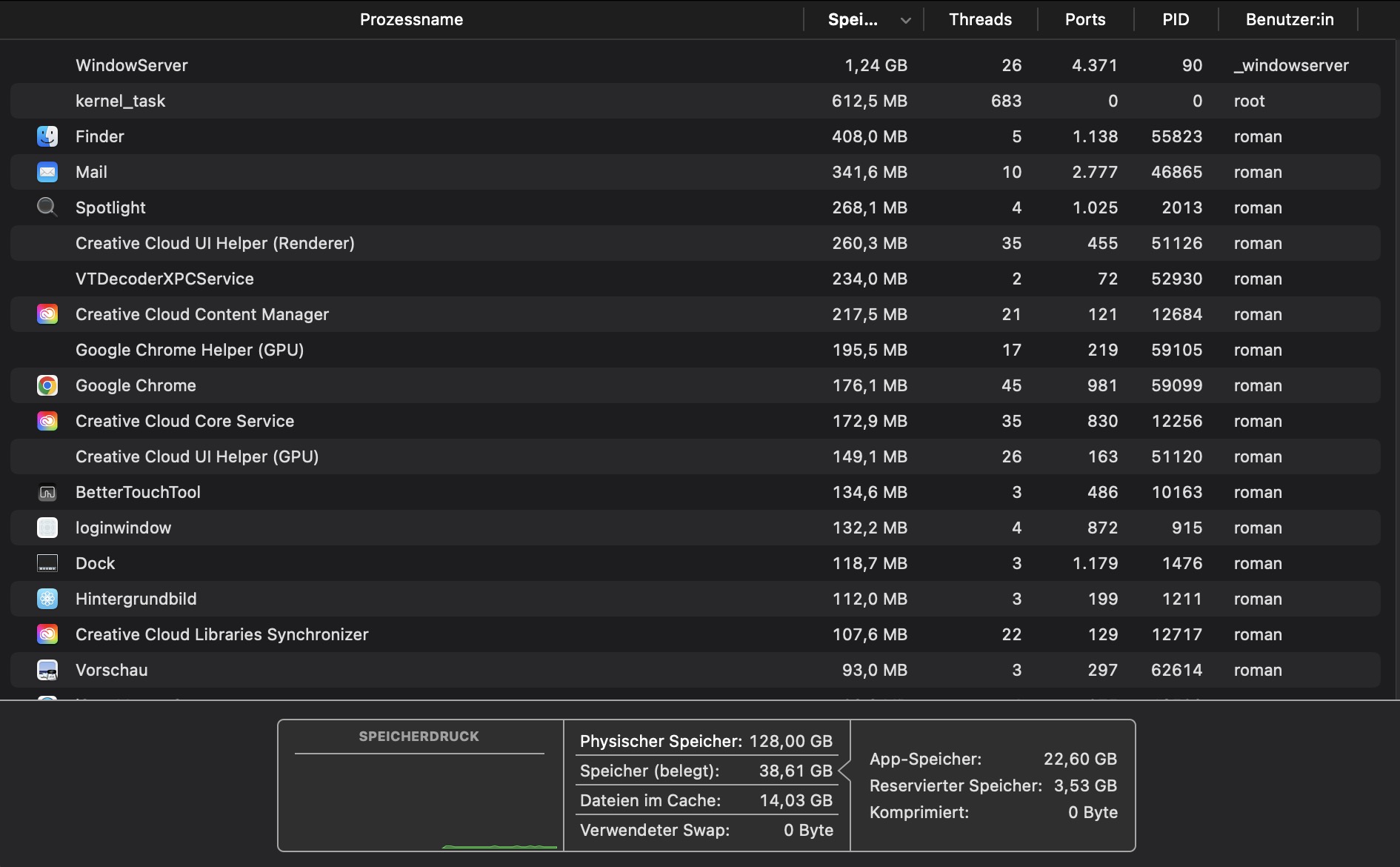Select the Spotlight process name

pyautogui.click(x=110, y=207)
